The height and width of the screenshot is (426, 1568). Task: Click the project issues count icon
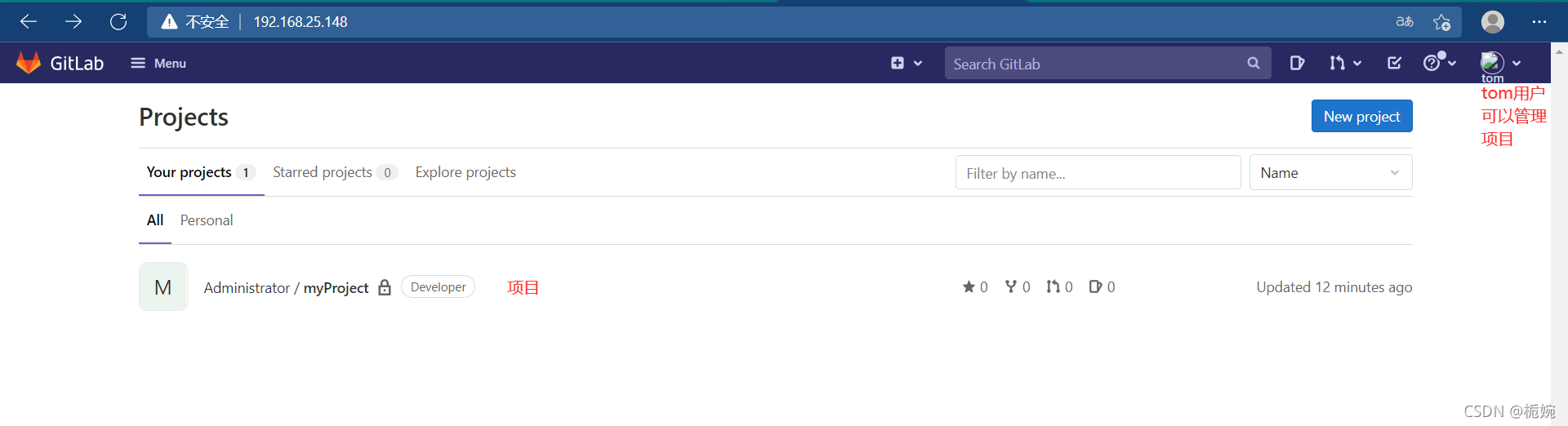1096,286
